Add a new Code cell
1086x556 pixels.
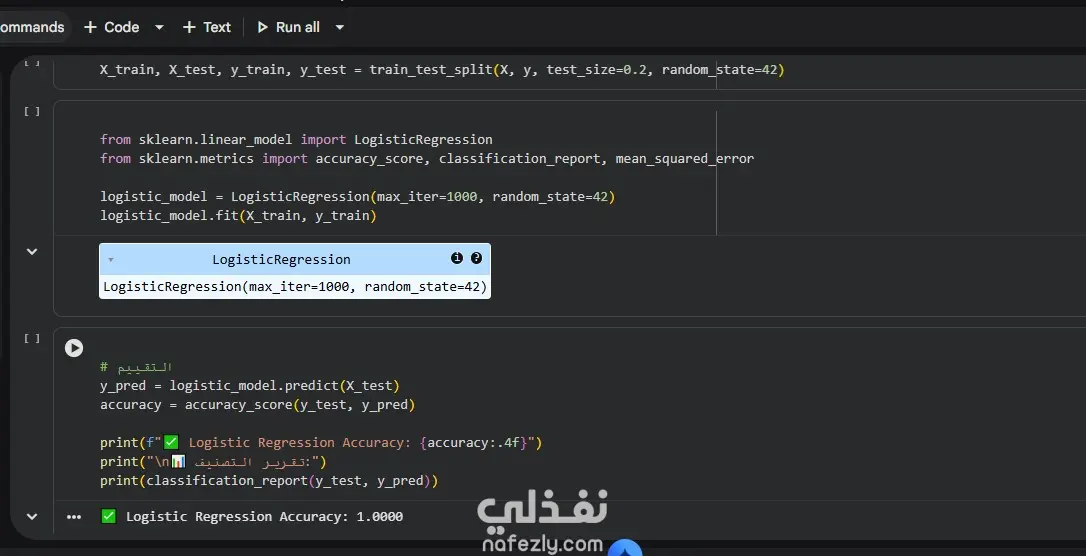coord(112,27)
